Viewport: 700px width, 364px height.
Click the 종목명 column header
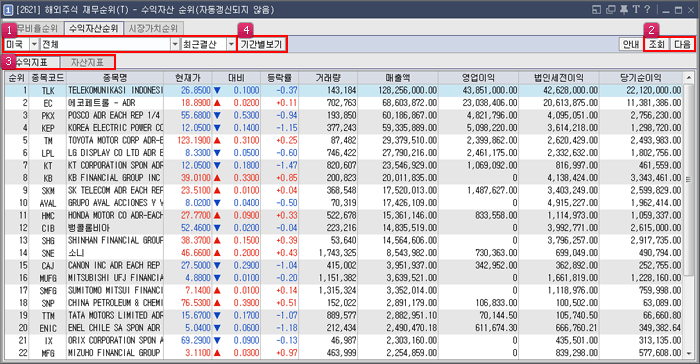pos(115,78)
